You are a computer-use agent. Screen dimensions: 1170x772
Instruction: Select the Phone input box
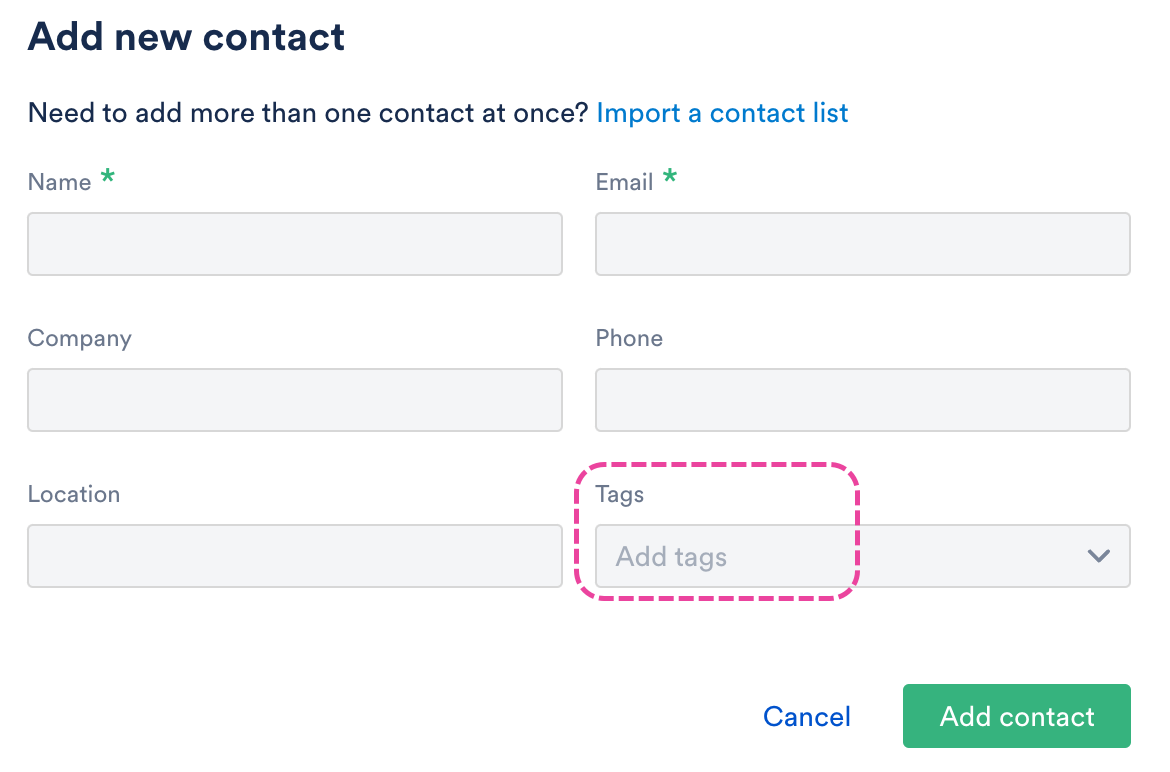[862, 400]
